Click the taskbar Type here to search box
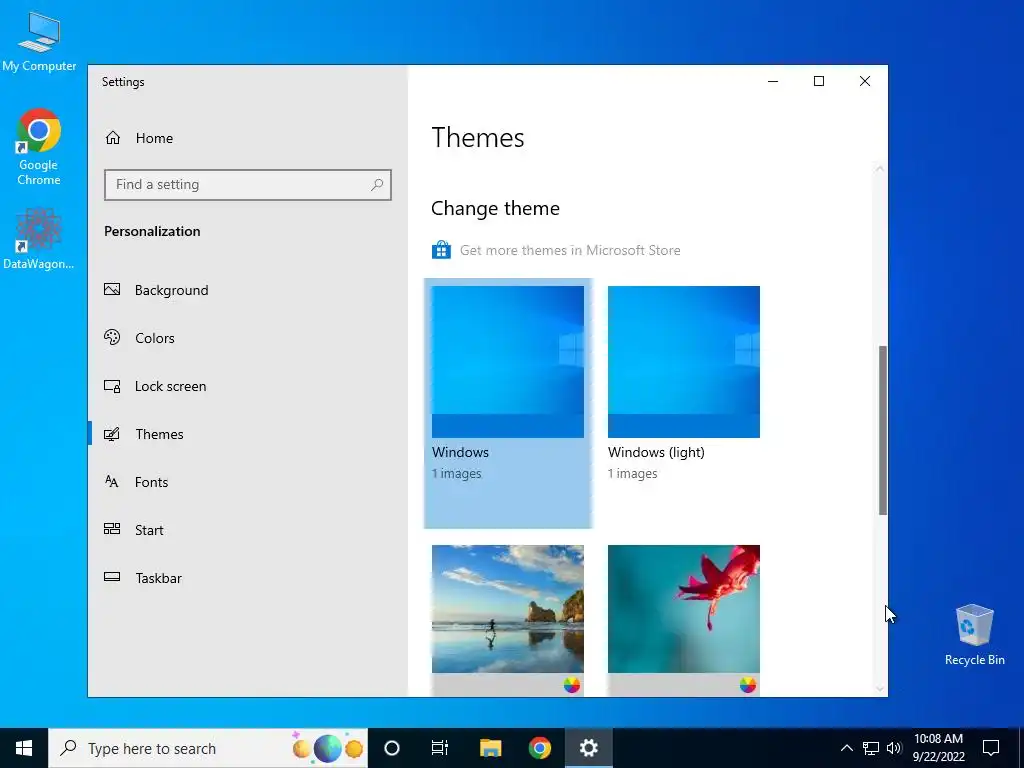Screen dimensions: 1024x768 point(208,748)
